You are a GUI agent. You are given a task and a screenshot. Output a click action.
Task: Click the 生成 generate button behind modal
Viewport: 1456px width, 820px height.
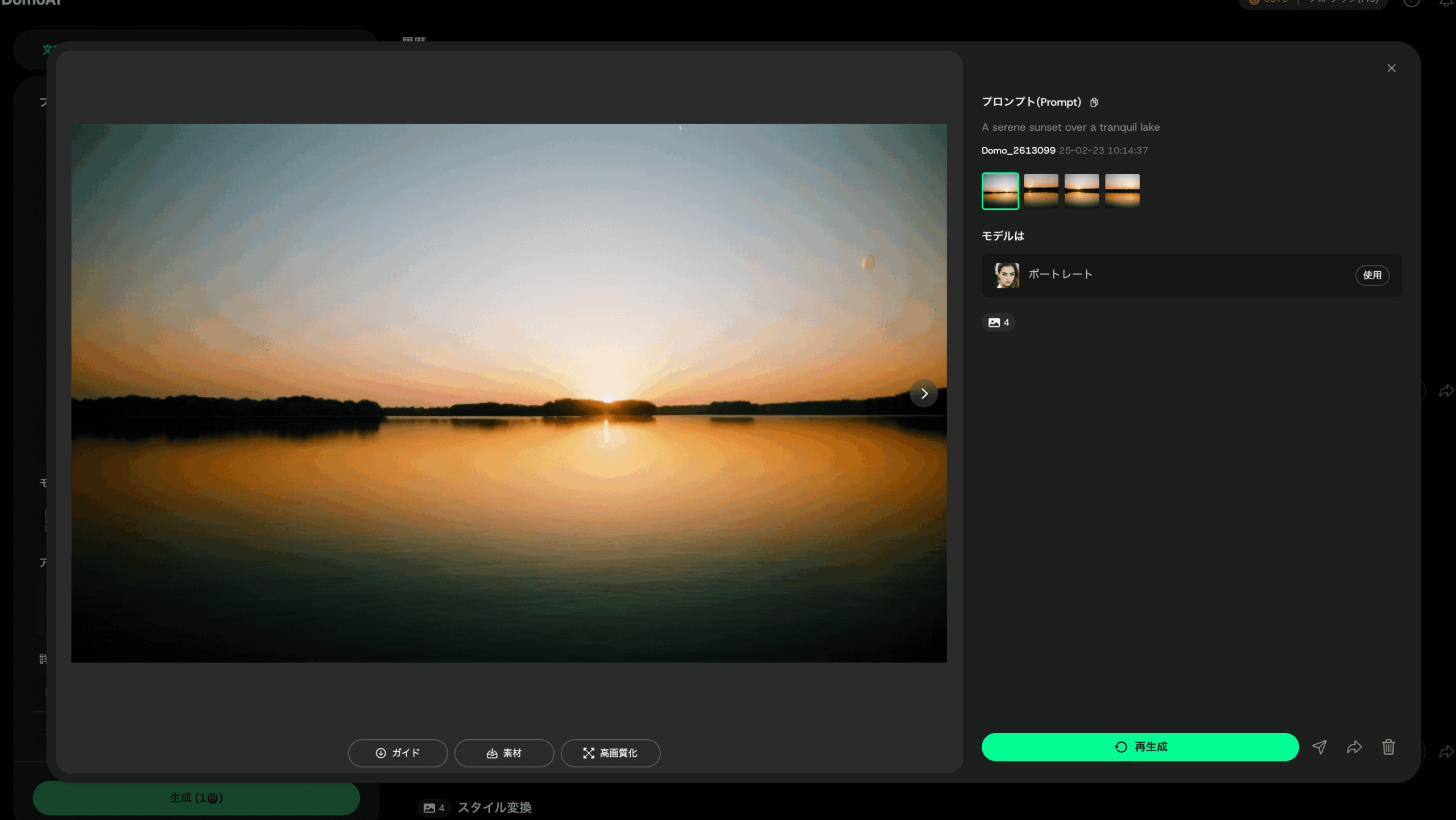(x=196, y=798)
